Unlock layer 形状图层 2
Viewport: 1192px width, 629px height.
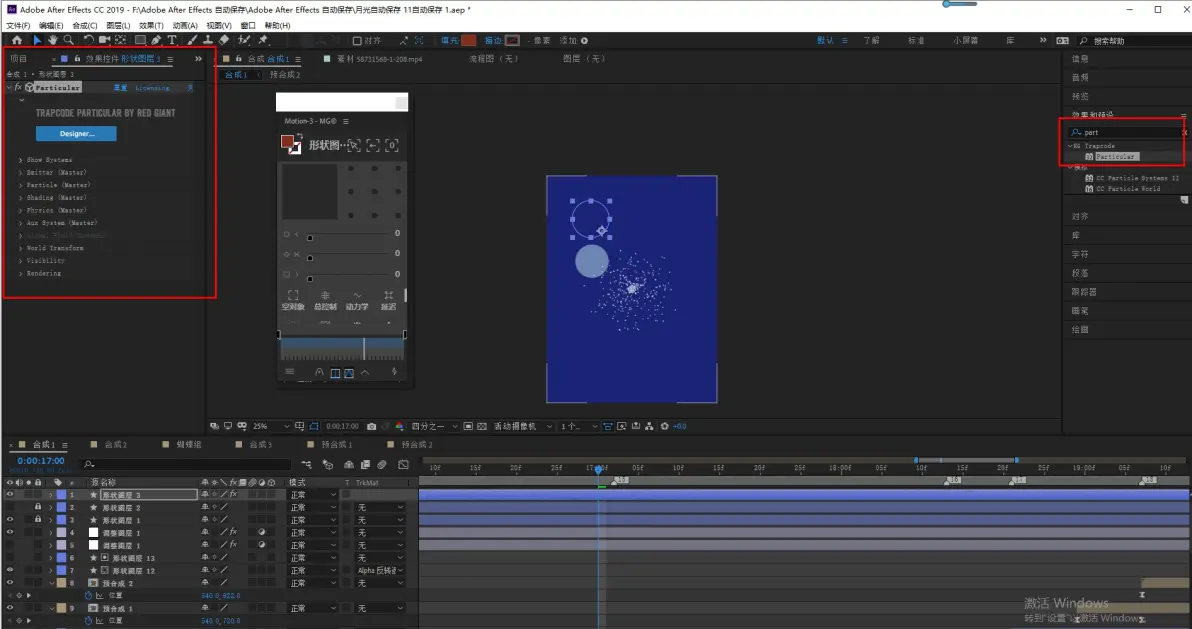[37, 507]
